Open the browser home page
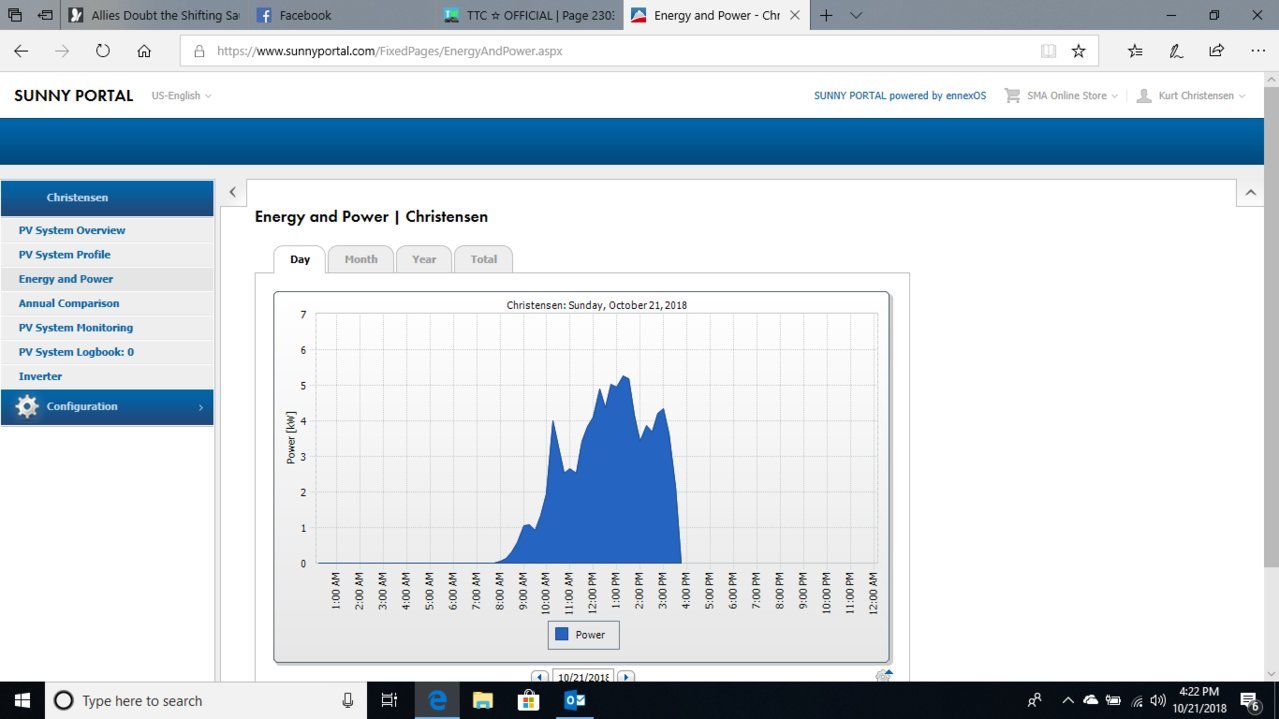This screenshot has height=719, width=1279. [x=144, y=51]
